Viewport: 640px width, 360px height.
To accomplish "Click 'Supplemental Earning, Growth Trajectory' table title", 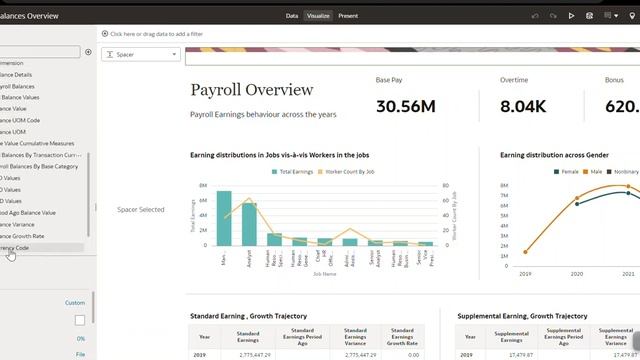I will [522, 316].
